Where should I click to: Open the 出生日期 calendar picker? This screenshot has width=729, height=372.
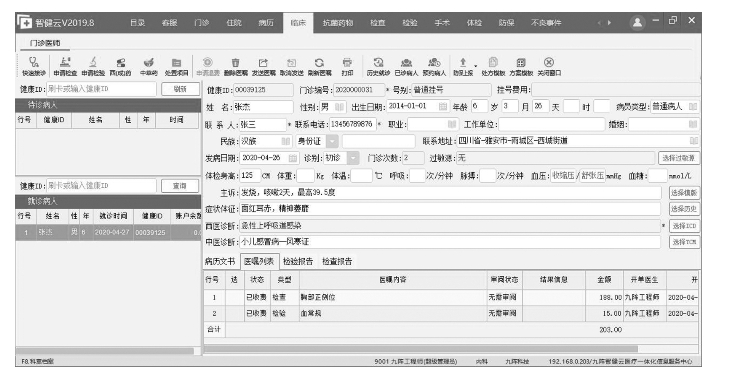coord(443,106)
